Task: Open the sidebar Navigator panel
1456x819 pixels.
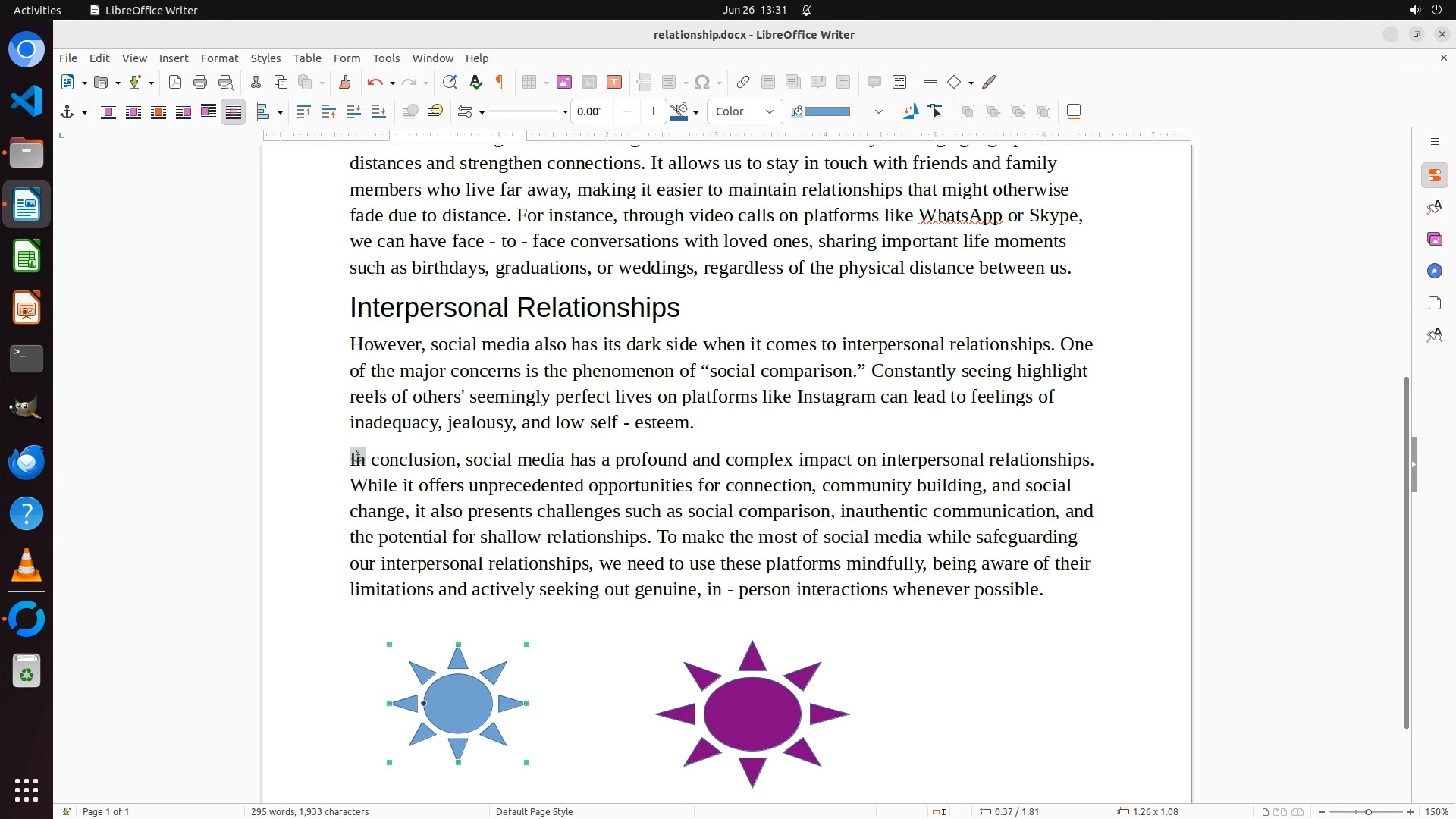Action: tap(1434, 271)
